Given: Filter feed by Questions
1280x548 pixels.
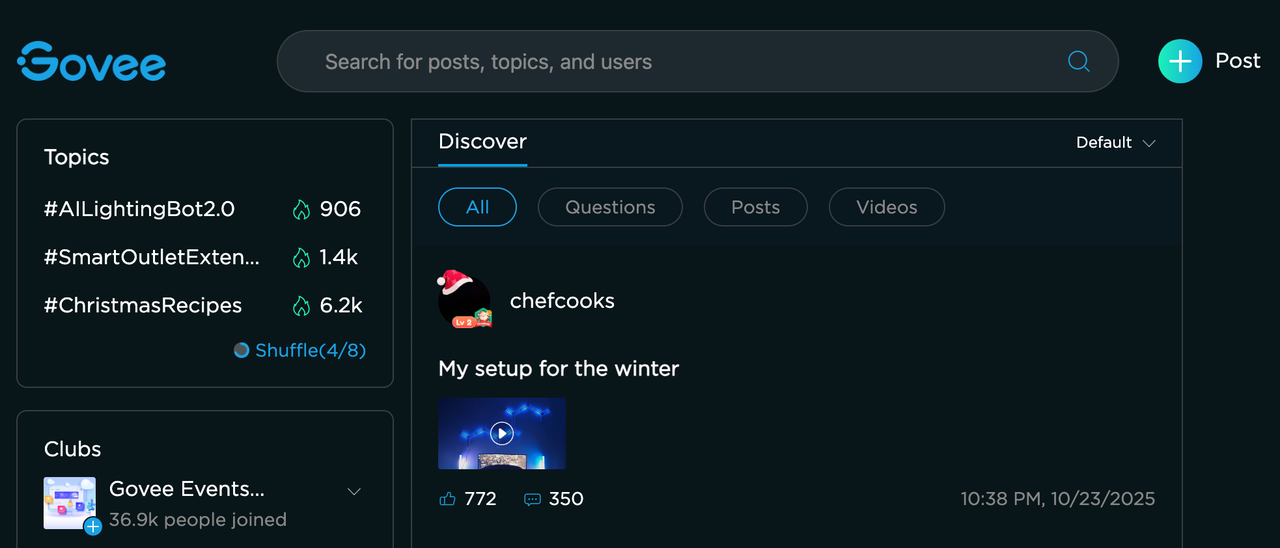Looking at the screenshot, I should (610, 207).
